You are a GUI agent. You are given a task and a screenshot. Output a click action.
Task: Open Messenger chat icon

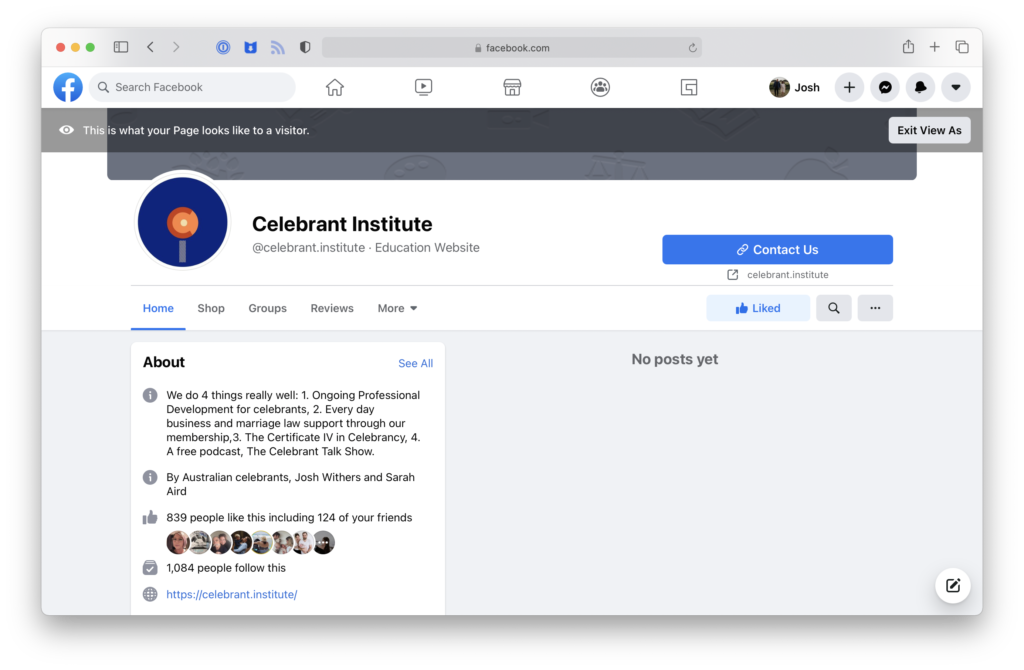(885, 87)
